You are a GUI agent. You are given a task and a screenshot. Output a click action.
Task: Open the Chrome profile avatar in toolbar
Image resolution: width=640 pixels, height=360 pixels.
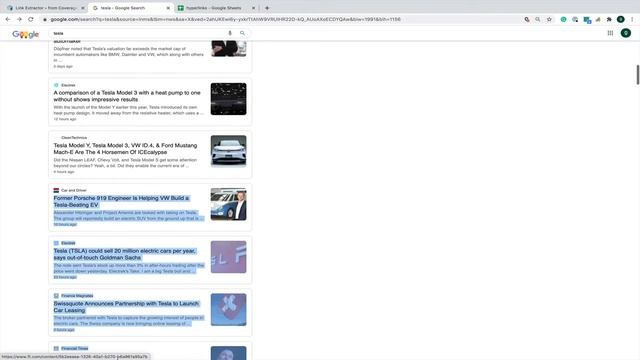click(x=620, y=19)
